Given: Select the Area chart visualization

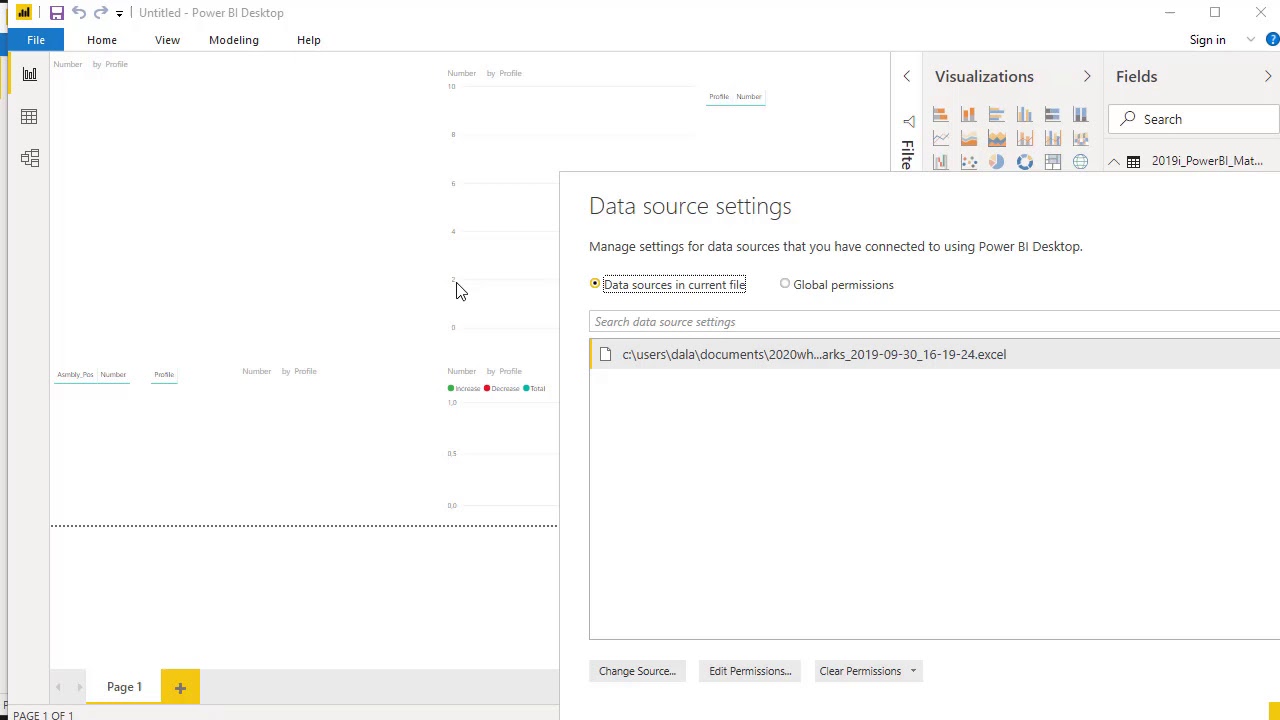Looking at the screenshot, I should click(968, 139).
